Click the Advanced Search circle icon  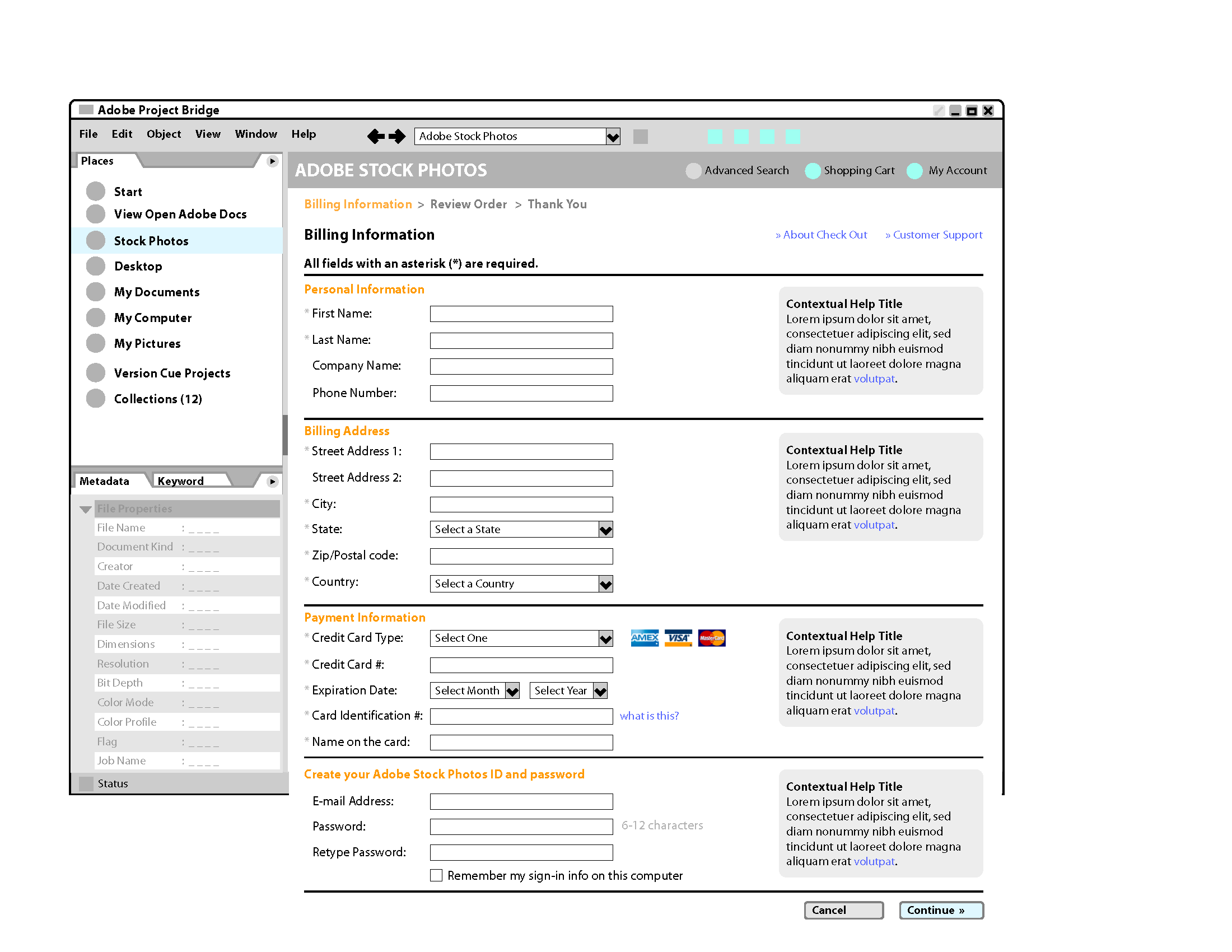point(693,171)
